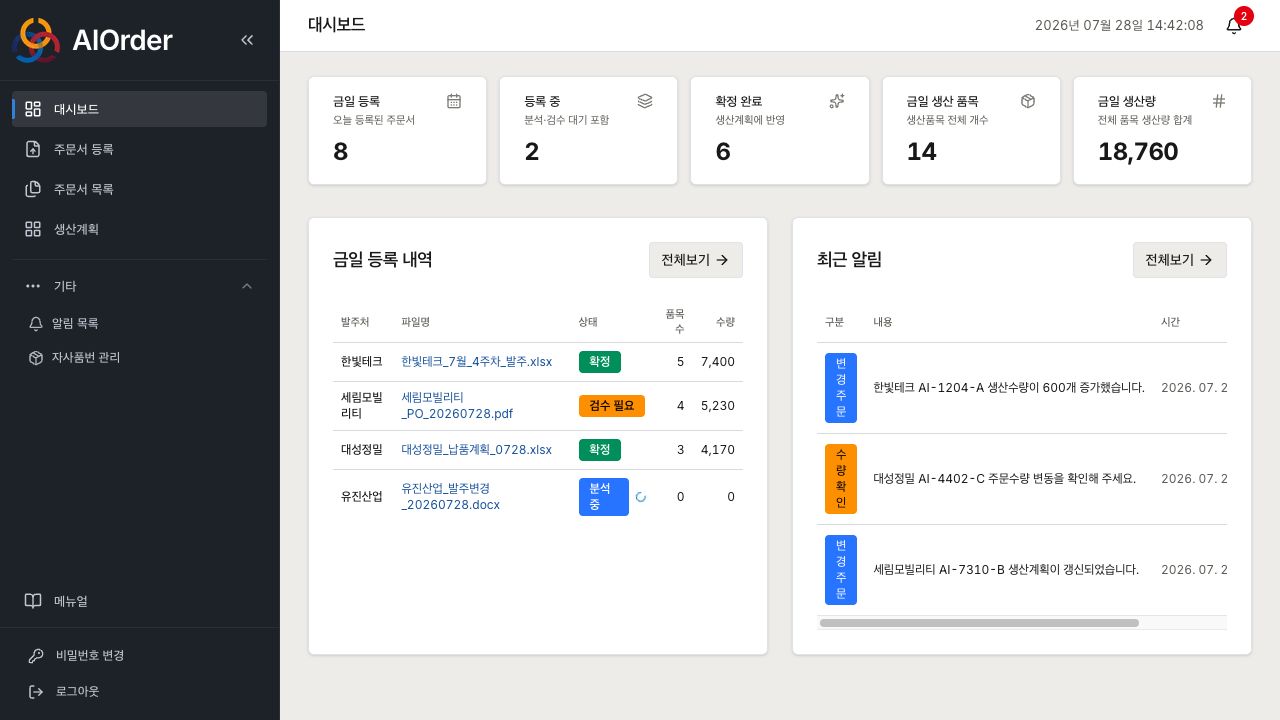Screen dimensions: 1280x720
Task: Click the horizontal scrollbar in 최근 알림
Action: click(x=979, y=623)
